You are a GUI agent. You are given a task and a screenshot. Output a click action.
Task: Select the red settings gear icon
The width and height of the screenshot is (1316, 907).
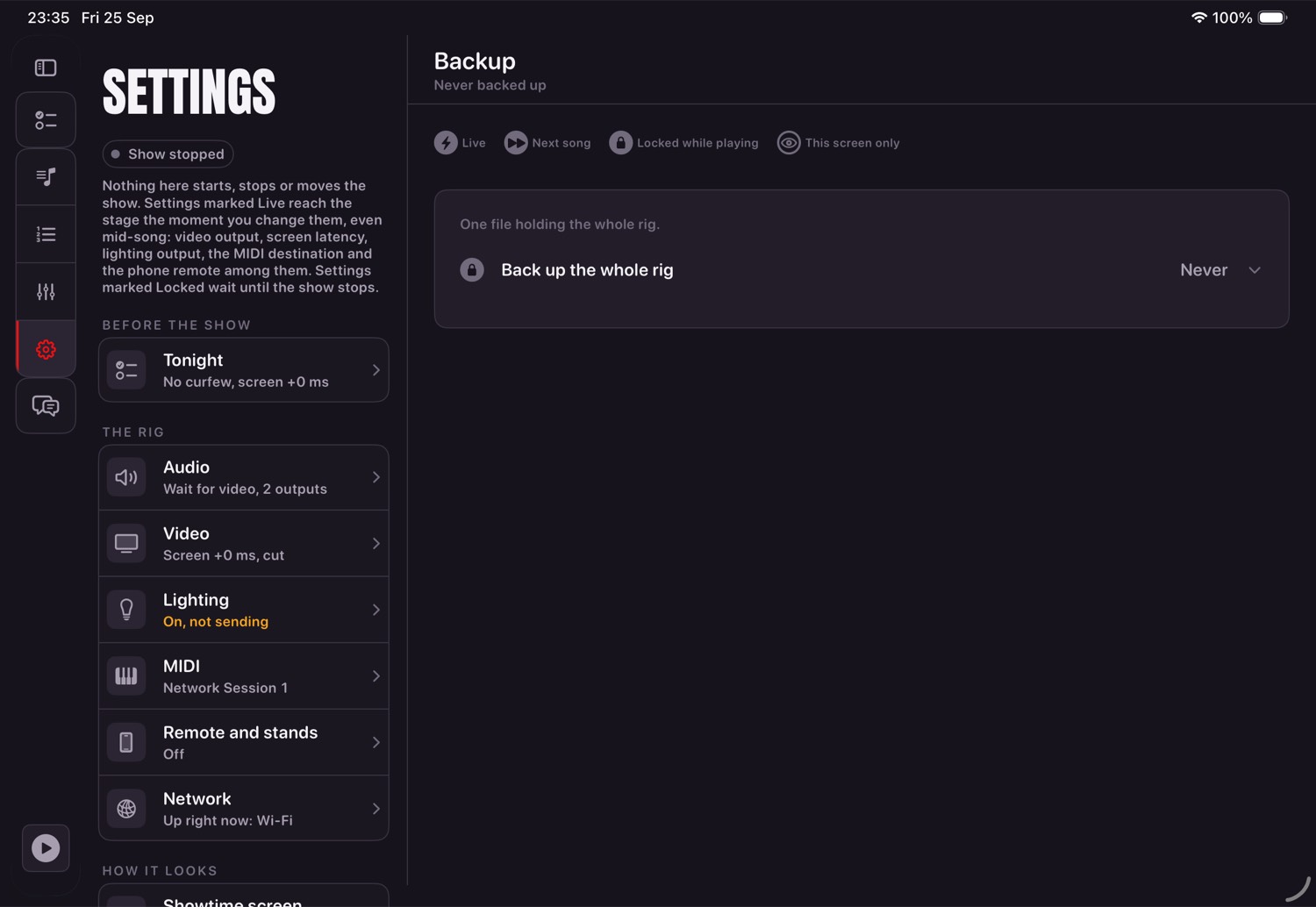coord(46,349)
